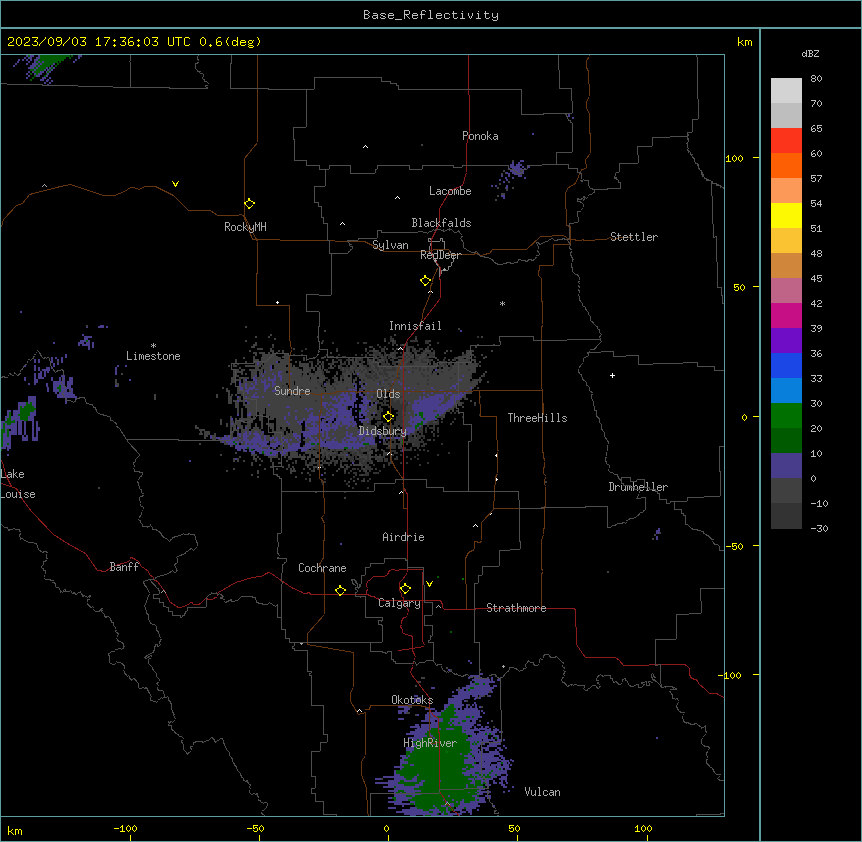The height and width of the screenshot is (842, 862).
Task: Click the -100 tick label on bottom axis
Action: click(x=125, y=828)
